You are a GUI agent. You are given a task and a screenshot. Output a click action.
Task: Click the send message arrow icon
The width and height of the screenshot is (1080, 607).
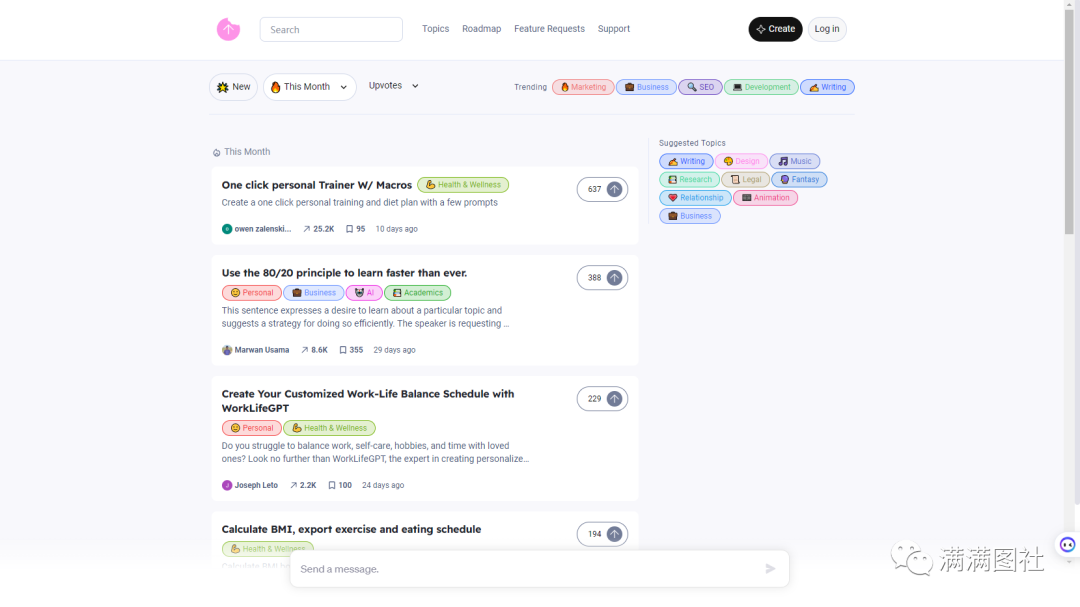770,569
